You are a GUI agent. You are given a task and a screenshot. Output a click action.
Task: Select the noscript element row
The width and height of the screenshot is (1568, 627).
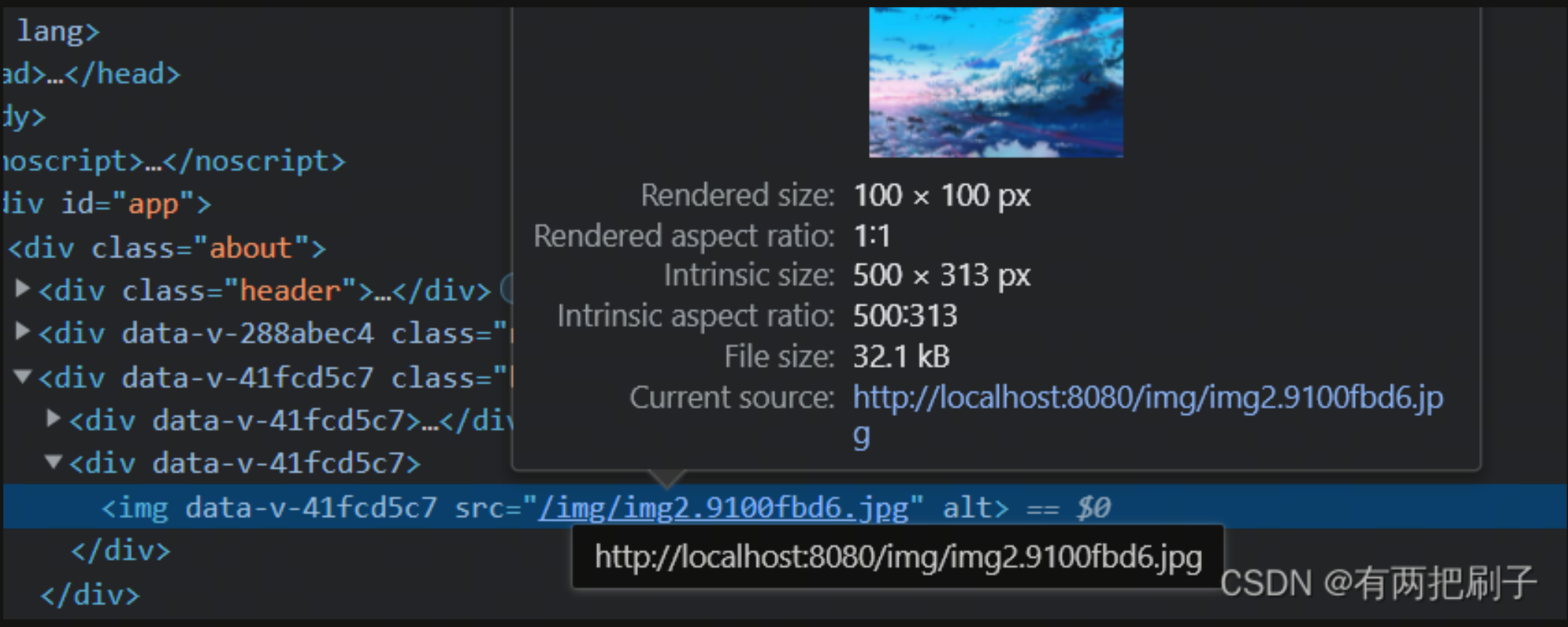pos(173,161)
